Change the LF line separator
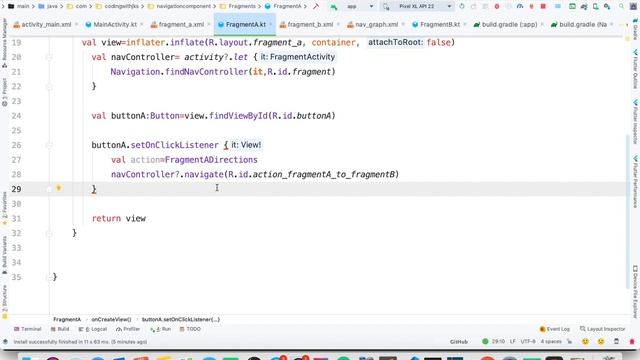640x360 pixels. (512, 342)
